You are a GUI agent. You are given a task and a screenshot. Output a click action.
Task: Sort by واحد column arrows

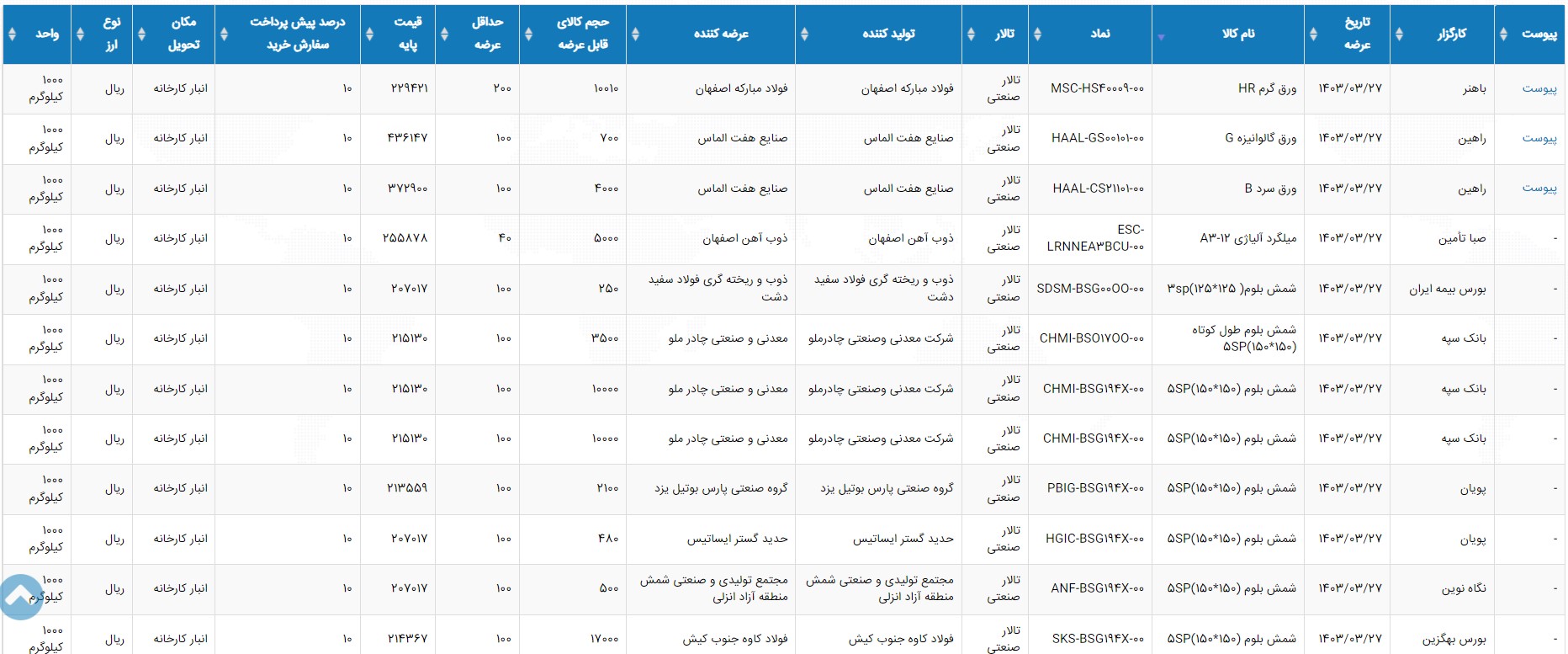tap(12, 34)
